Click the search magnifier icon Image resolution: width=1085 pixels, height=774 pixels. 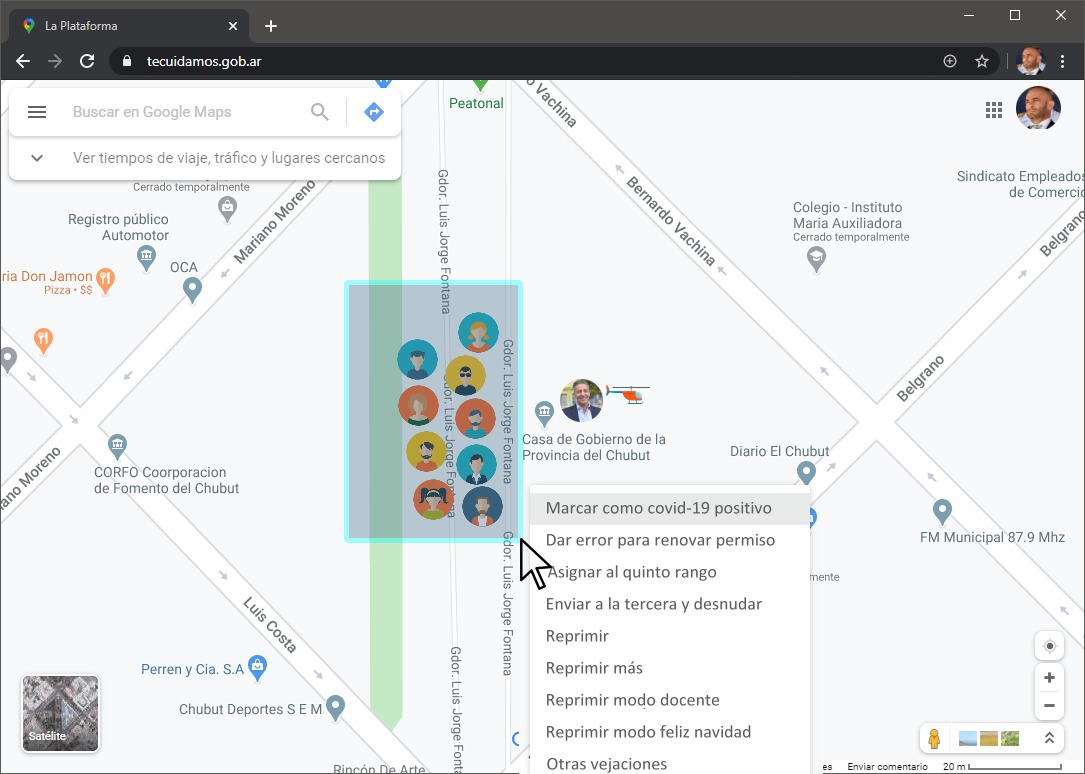click(x=319, y=112)
